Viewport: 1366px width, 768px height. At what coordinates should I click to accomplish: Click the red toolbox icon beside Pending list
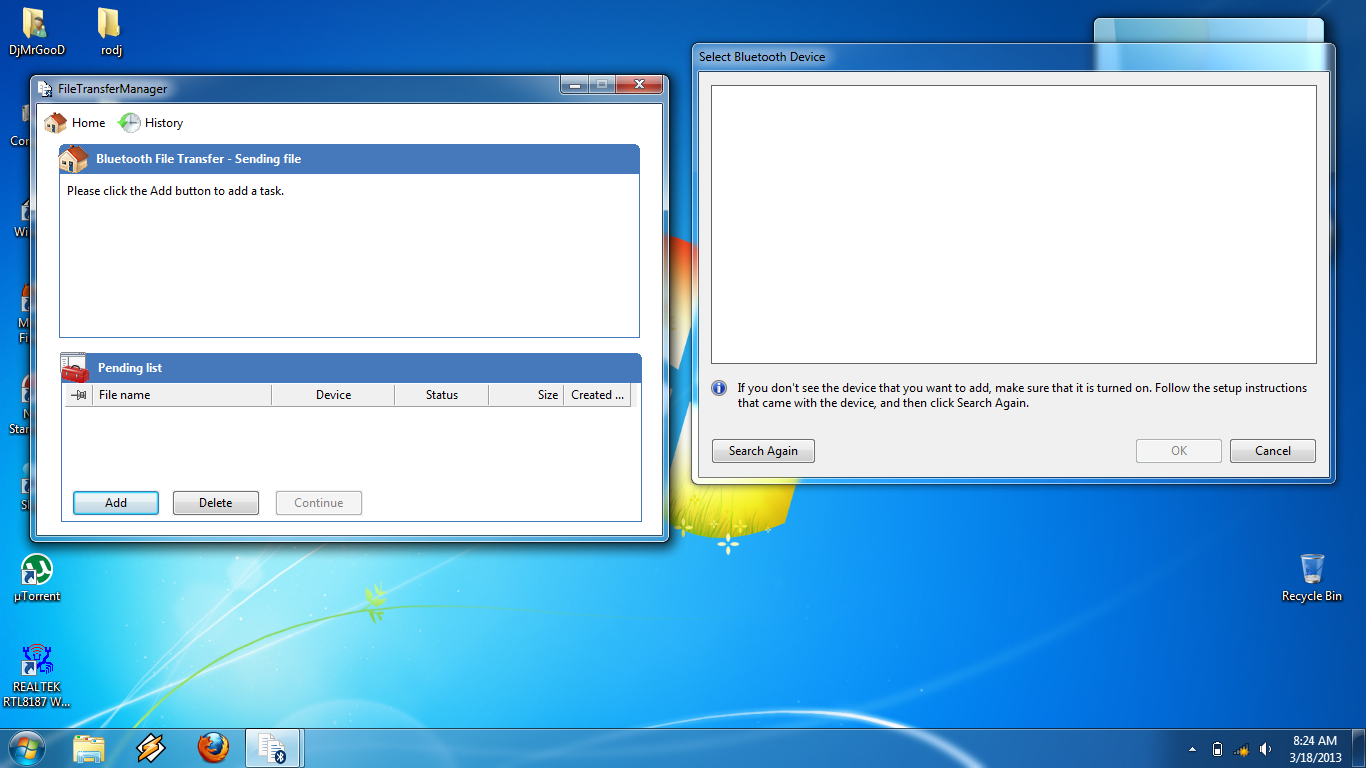pyautogui.click(x=75, y=368)
